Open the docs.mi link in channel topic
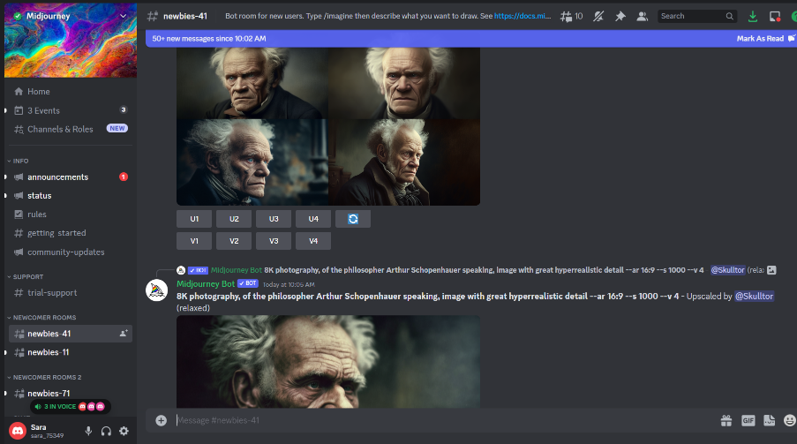This screenshot has height=444, width=797. (522, 16)
